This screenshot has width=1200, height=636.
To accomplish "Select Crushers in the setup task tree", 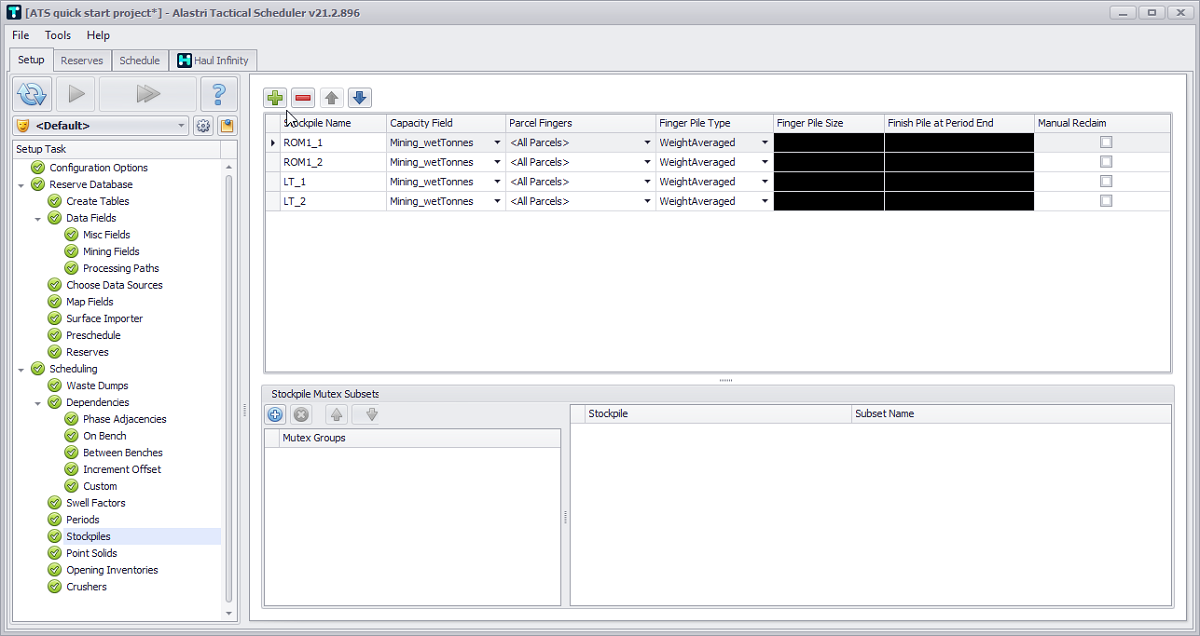I will pyautogui.click(x=86, y=587).
